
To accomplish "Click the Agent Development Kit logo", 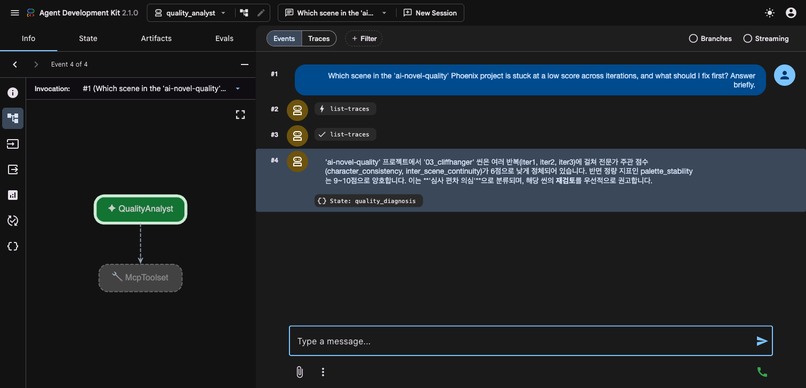I will pos(30,13).
